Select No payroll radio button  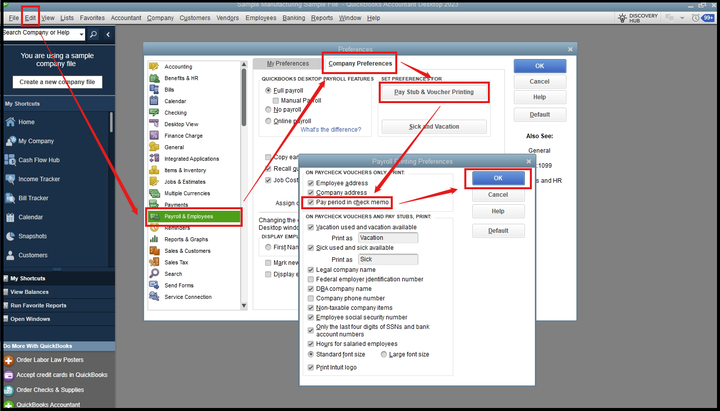click(268, 110)
